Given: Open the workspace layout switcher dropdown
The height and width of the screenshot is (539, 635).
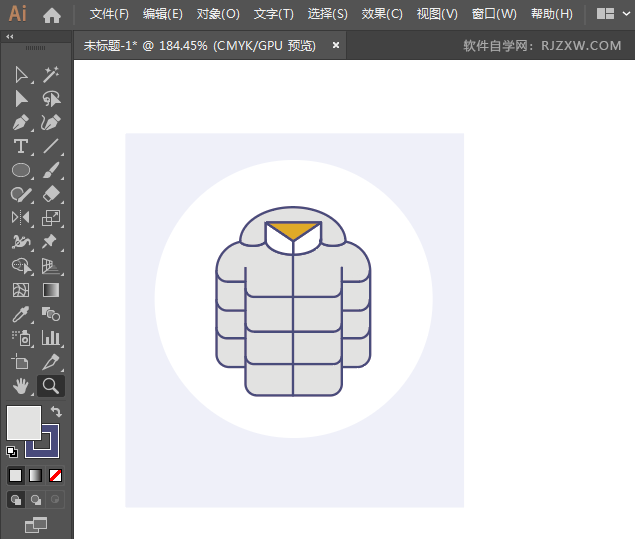Looking at the screenshot, I should pyautogui.click(x=612, y=14).
